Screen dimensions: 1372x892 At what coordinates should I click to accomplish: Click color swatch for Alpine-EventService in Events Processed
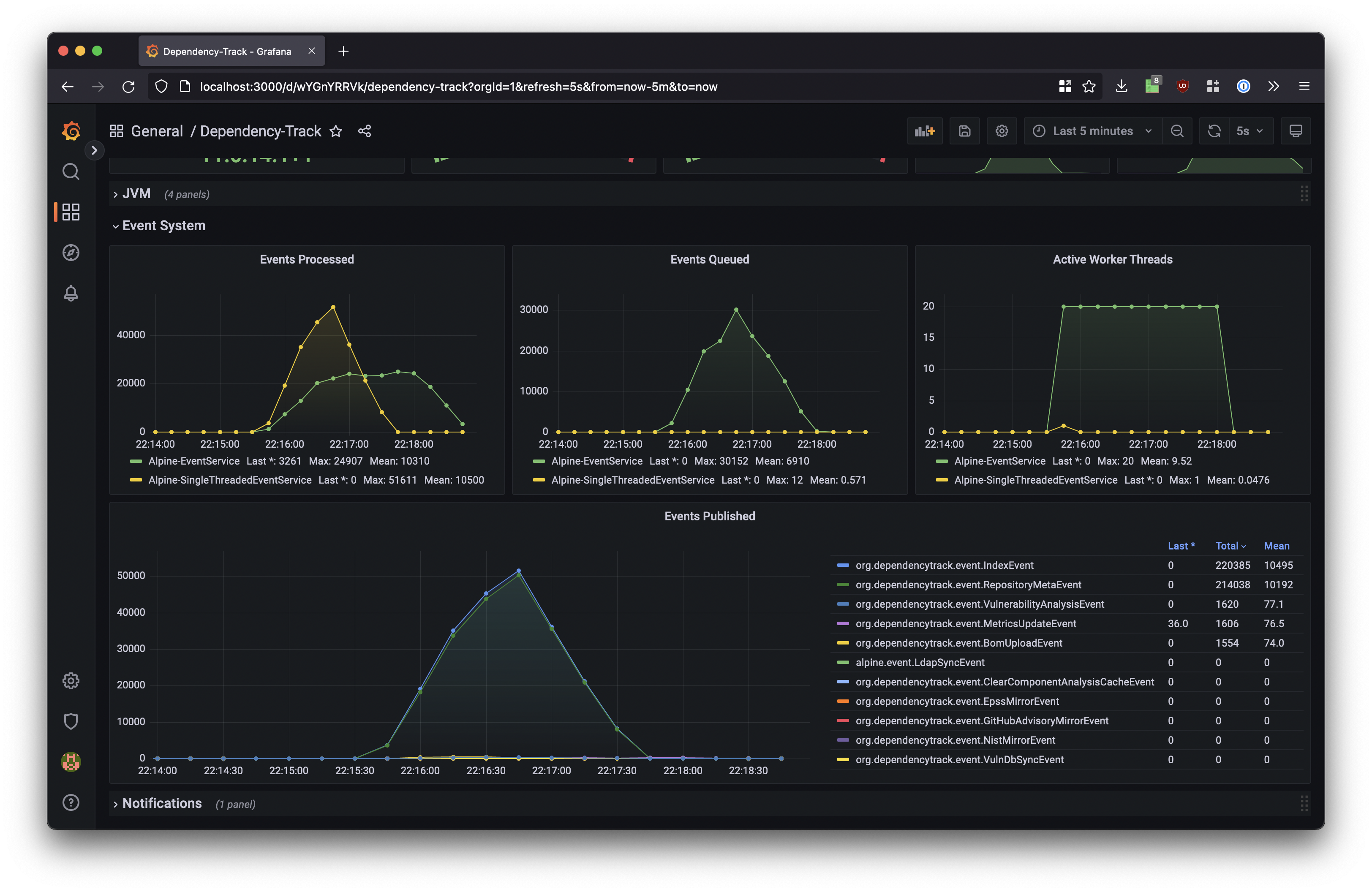tap(136, 462)
